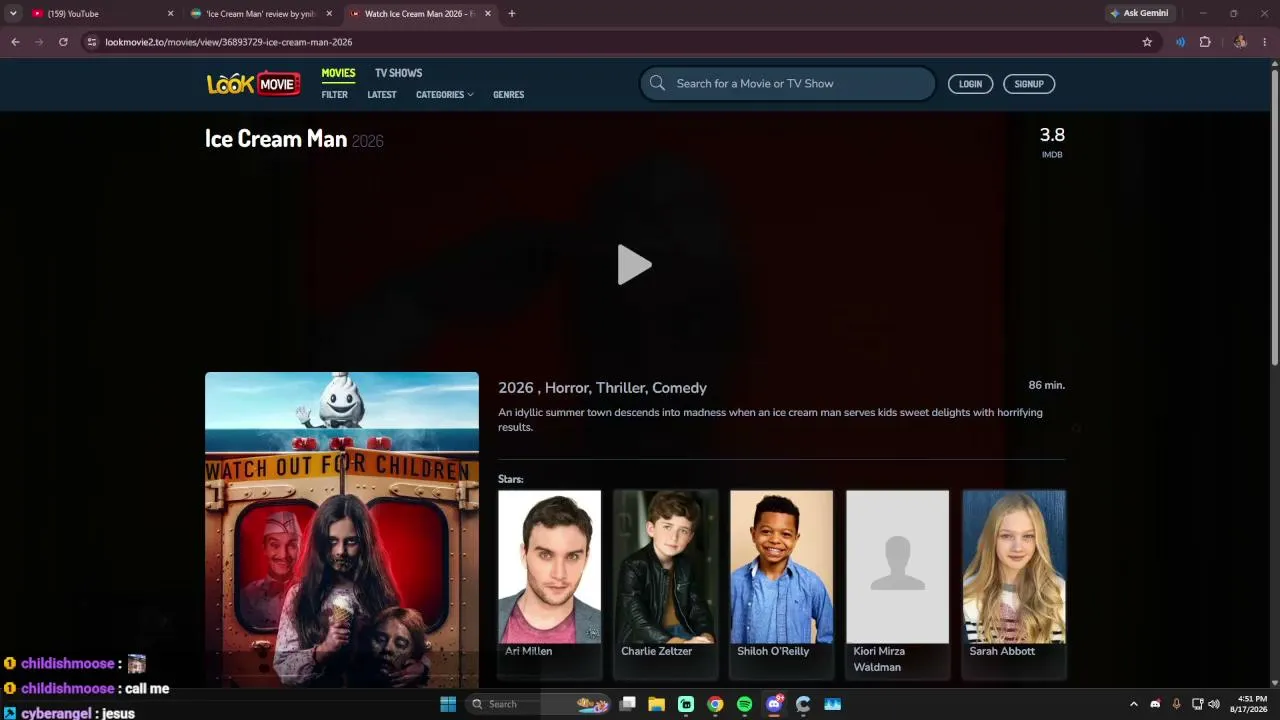Click the Windows taskbar Search box
This screenshot has height=720, width=1280.
tap(540, 704)
